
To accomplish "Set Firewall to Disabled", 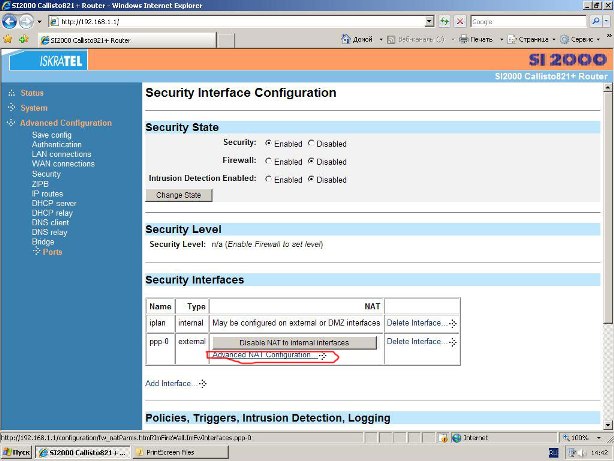I will click(x=311, y=161).
